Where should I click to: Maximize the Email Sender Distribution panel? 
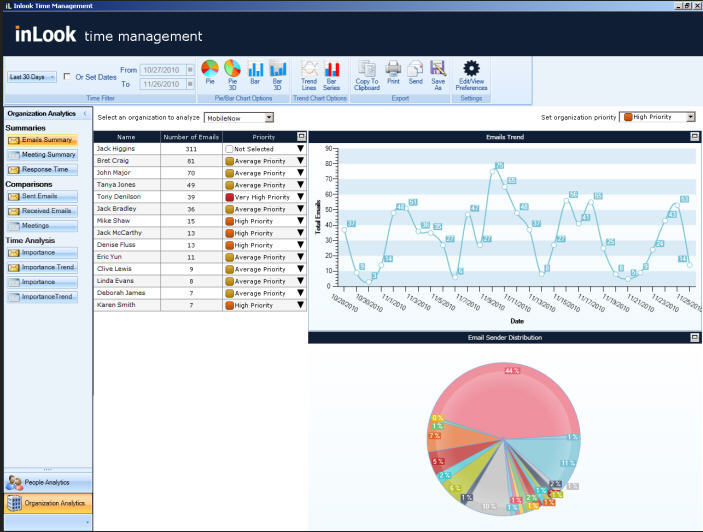point(694,337)
